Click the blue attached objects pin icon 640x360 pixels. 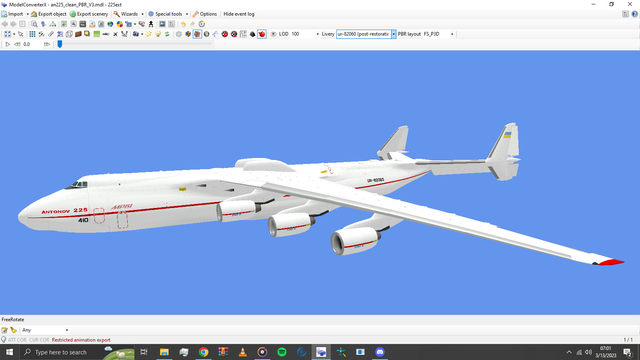pyautogui.click(x=43, y=24)
